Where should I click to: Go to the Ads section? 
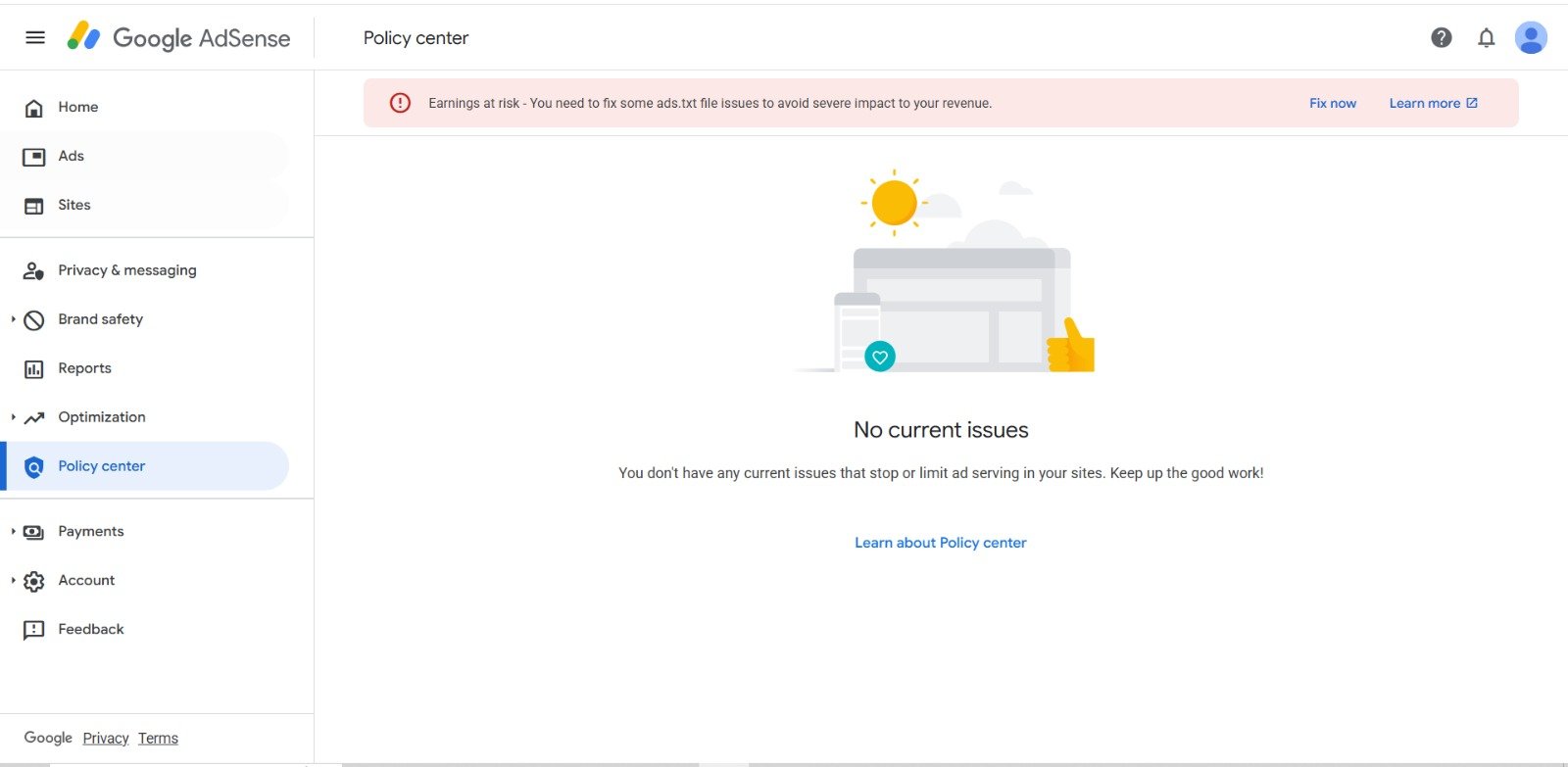click(x=71, y=156)
